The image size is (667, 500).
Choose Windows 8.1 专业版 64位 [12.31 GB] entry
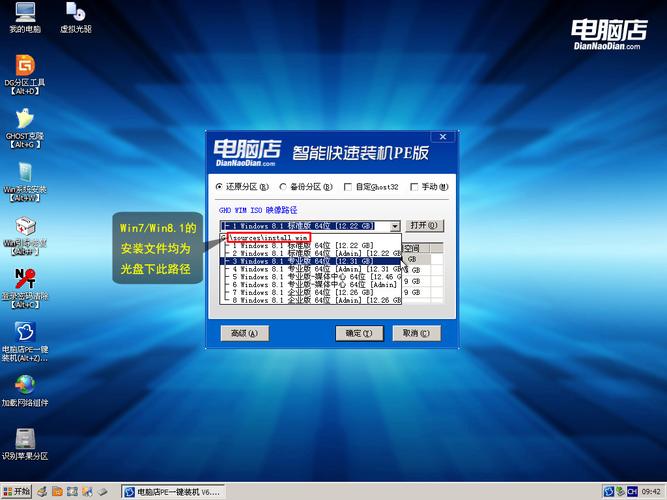310,261
